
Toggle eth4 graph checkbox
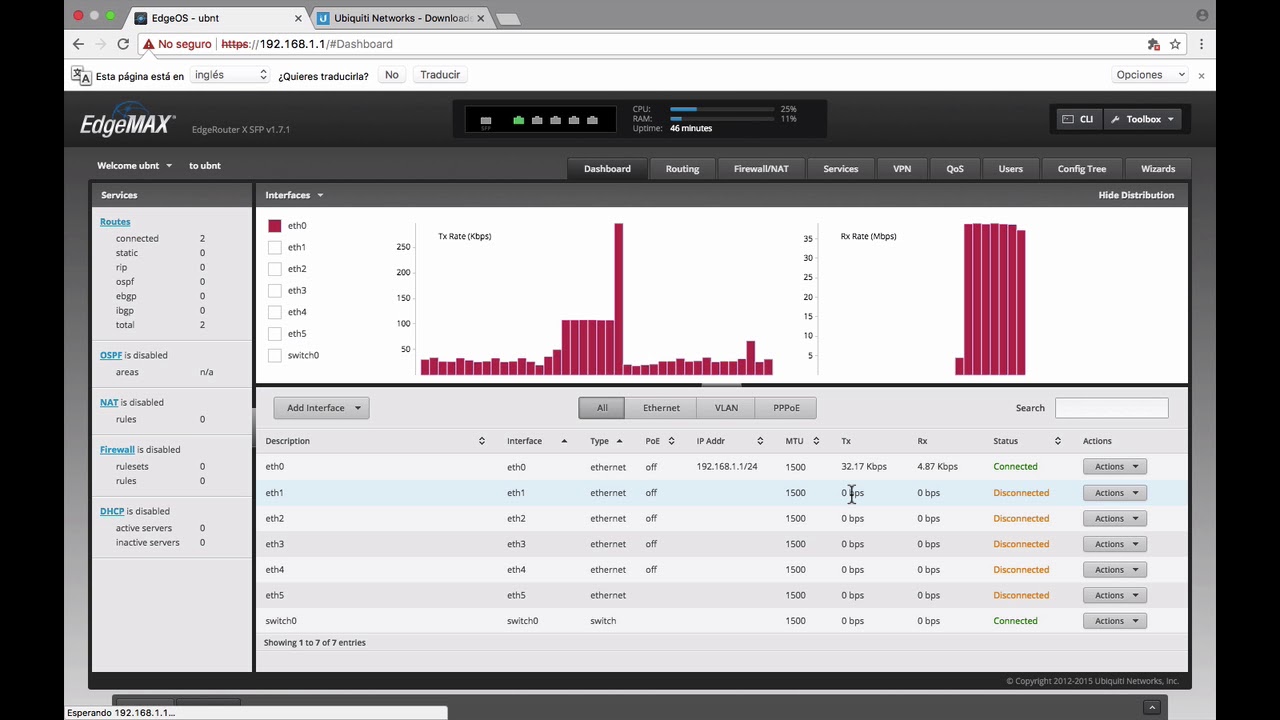(x=275, y=312)
